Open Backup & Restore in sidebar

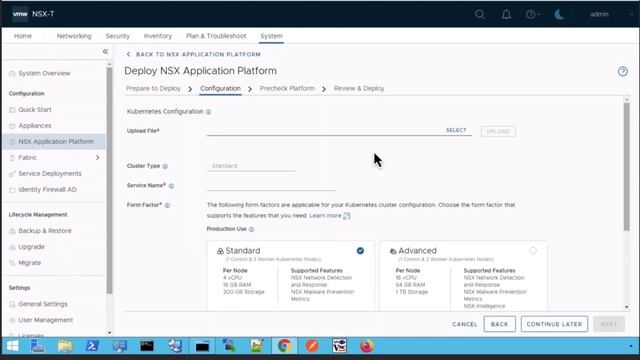pos(45,231)
